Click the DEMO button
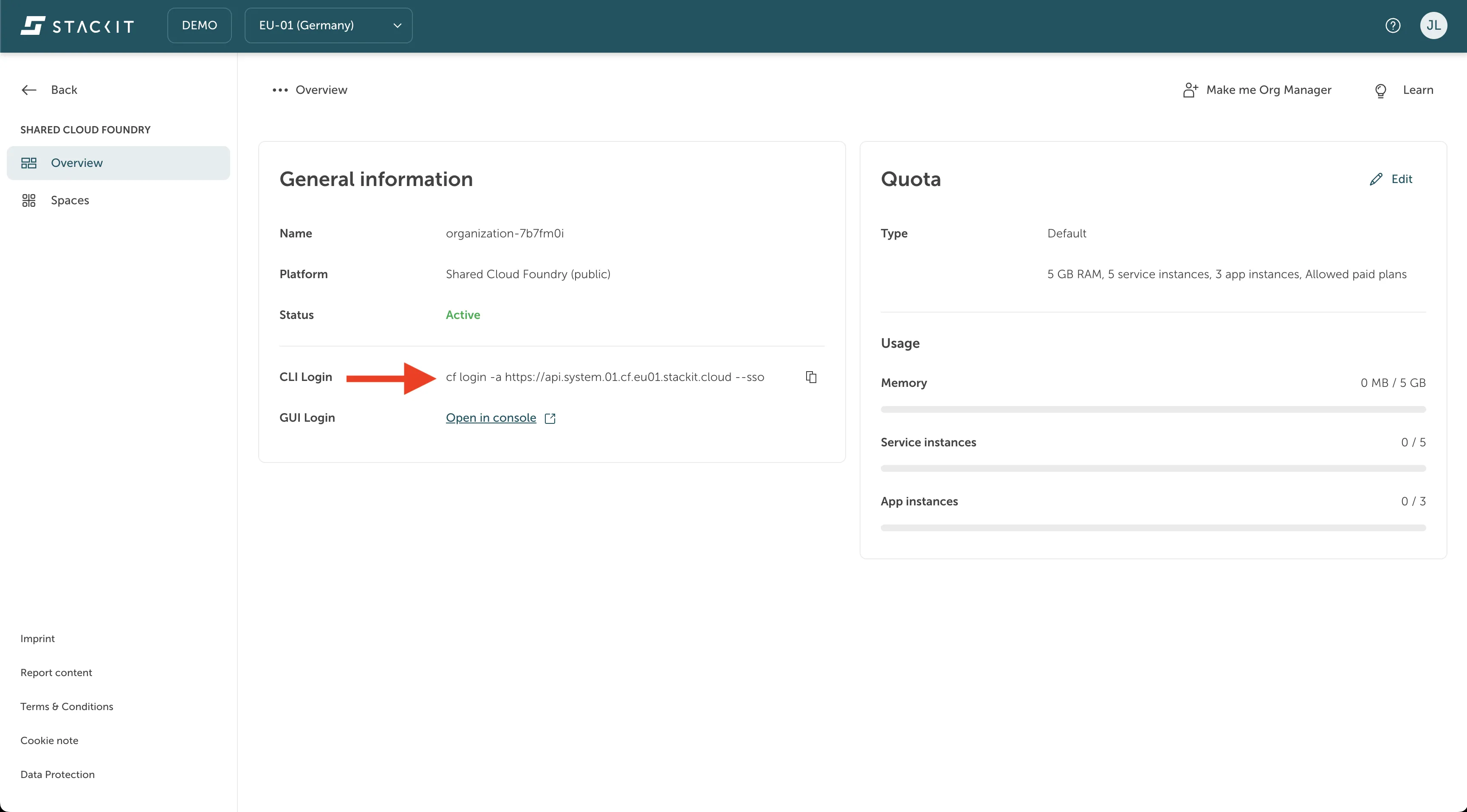 pos(199,25)
